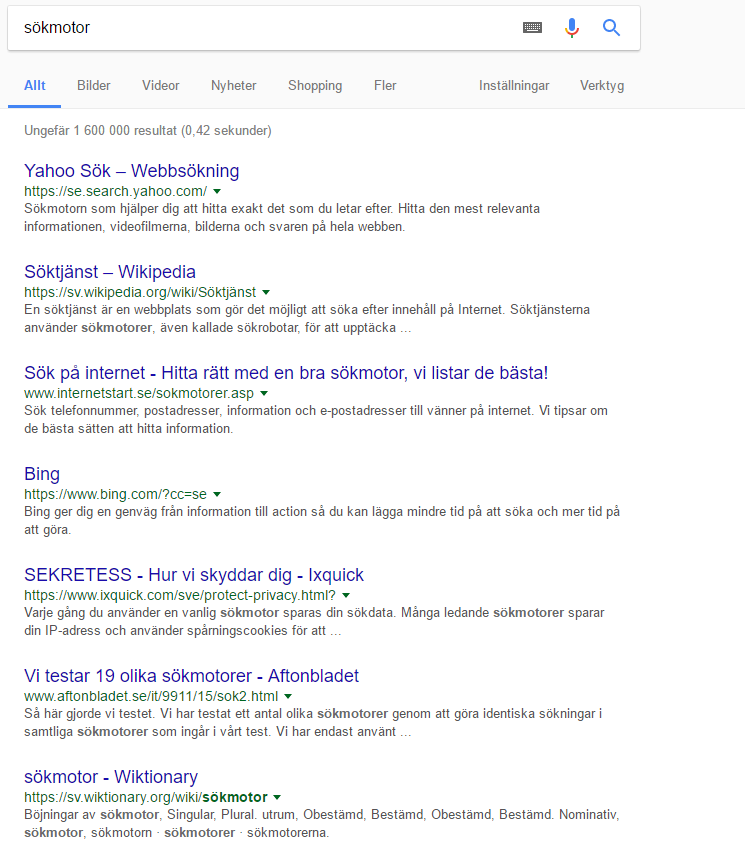Open the Yahoo Sök – Webbsökning result

coord(132,171)
